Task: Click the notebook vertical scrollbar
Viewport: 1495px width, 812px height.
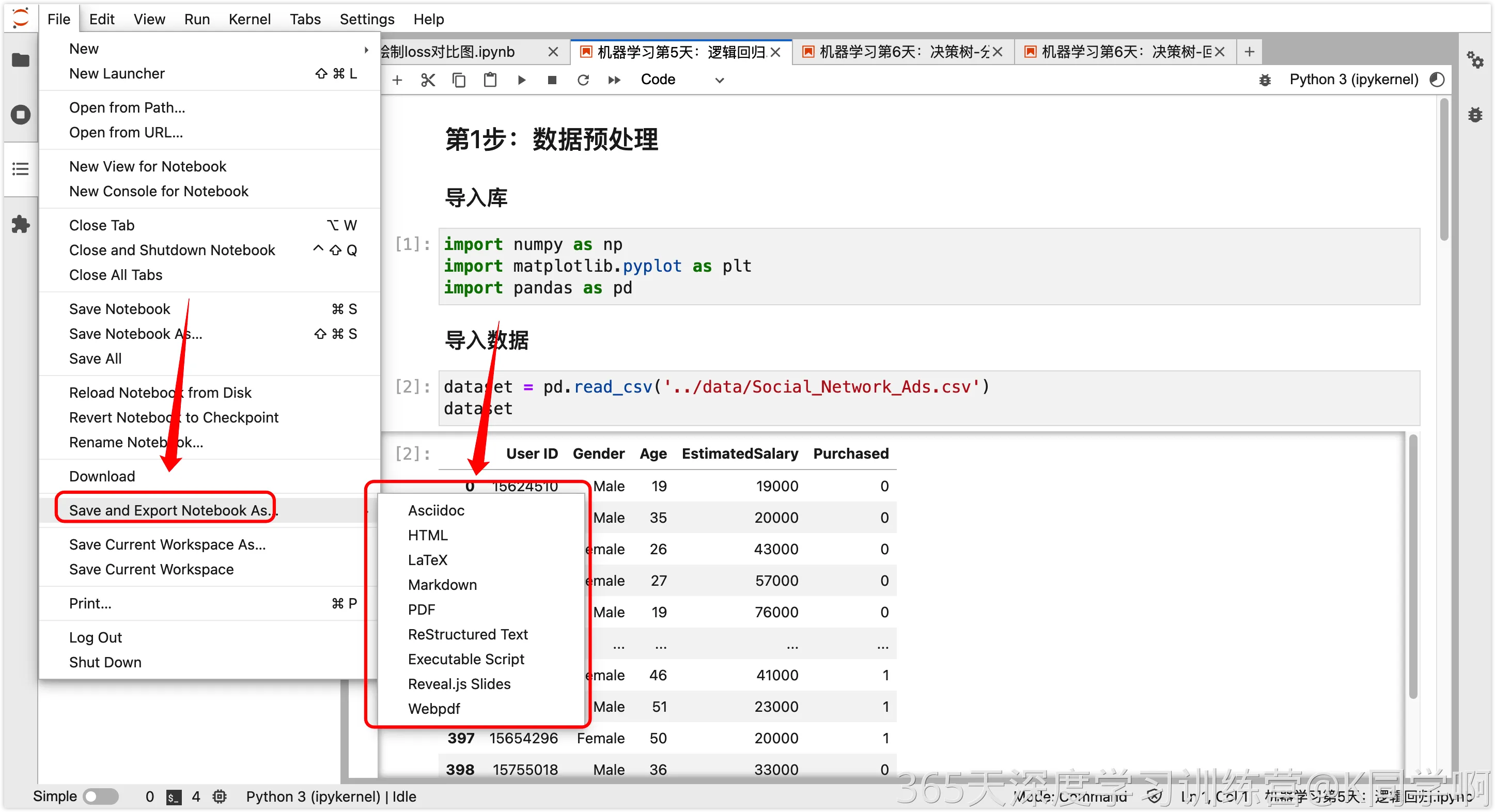Action: [x=1444, y=169]
